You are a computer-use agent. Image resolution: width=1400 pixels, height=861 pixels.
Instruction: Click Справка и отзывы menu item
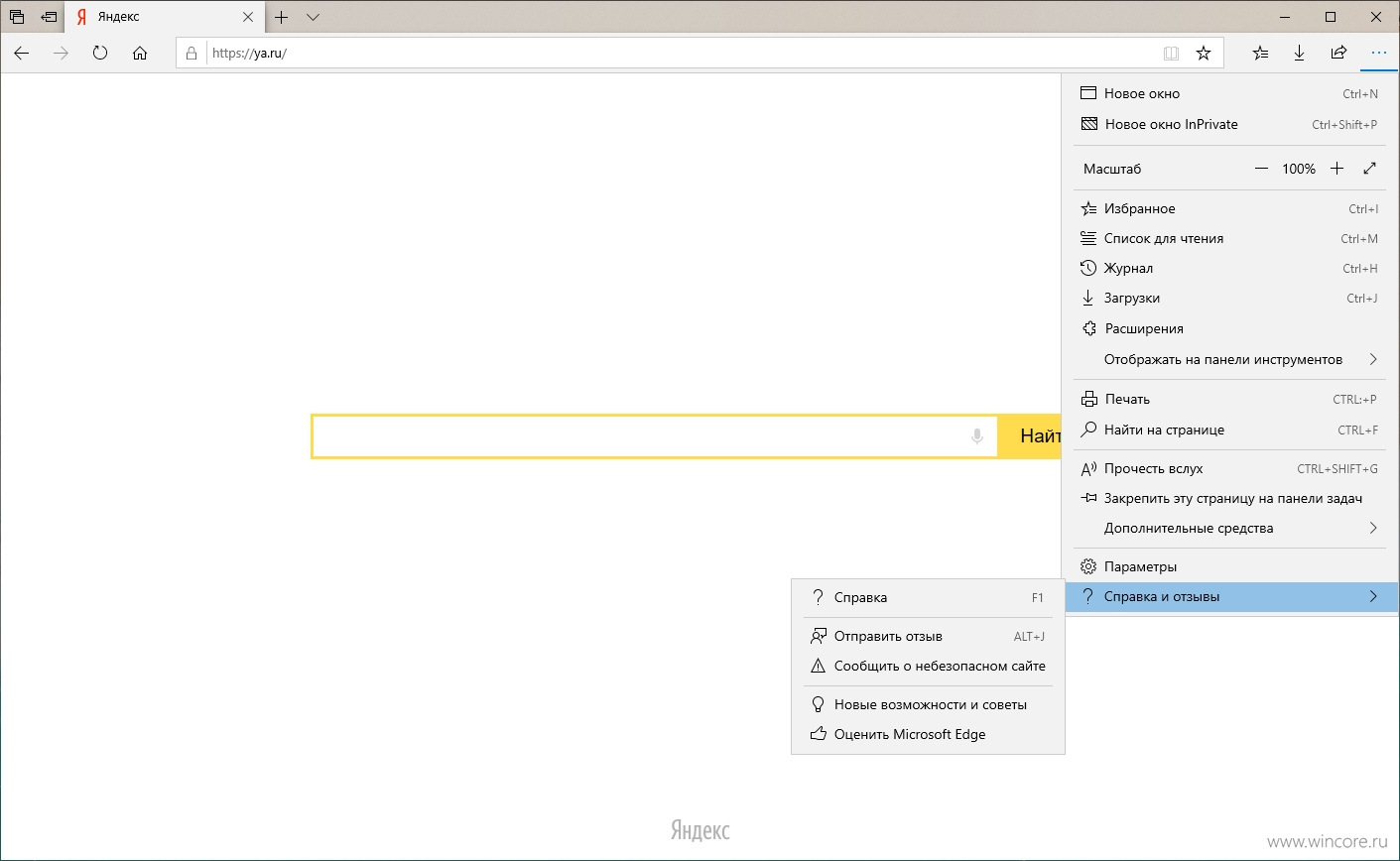[x=1231, y=596]
